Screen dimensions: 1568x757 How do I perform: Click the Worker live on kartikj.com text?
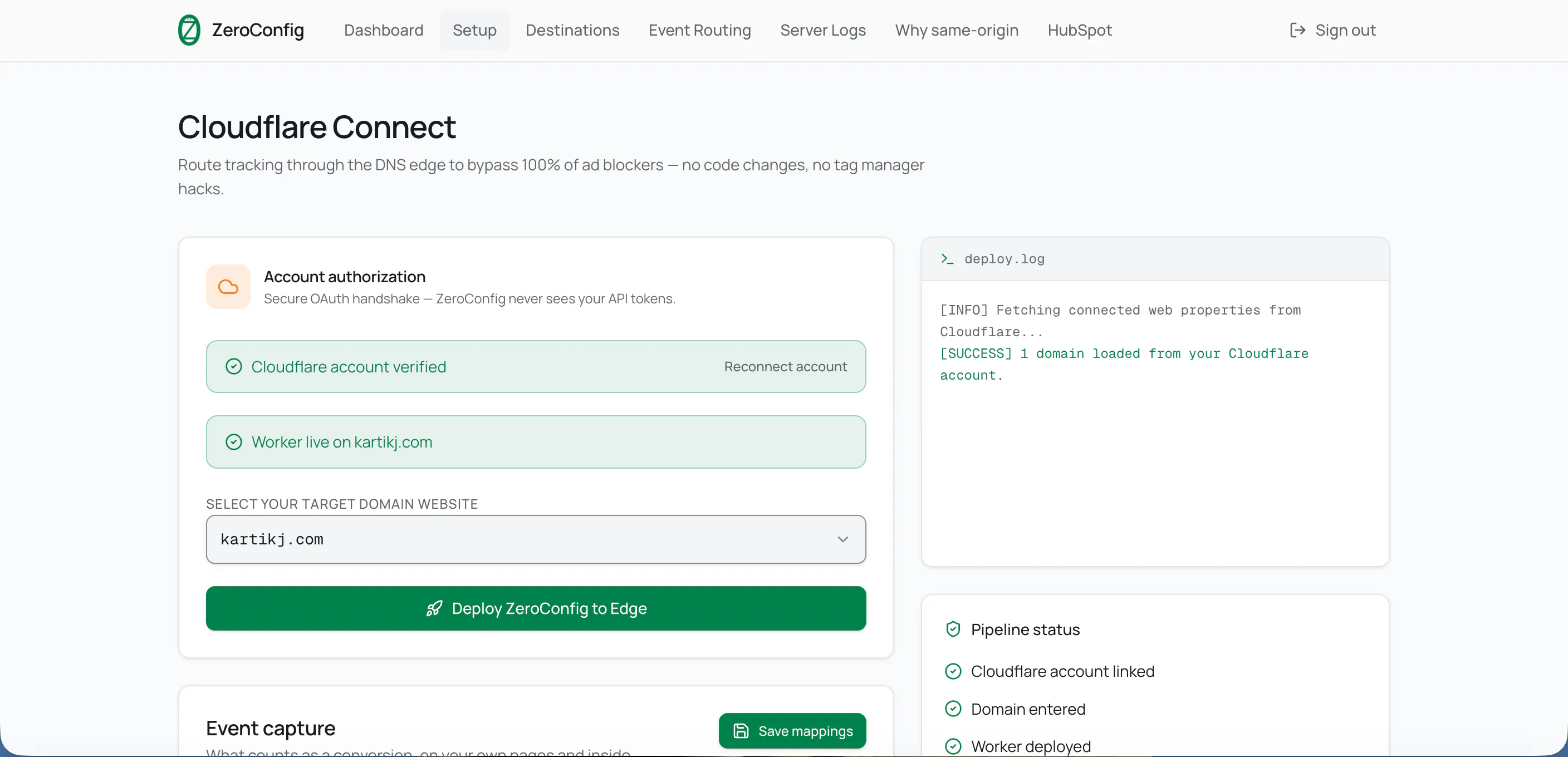coord(342,442)
